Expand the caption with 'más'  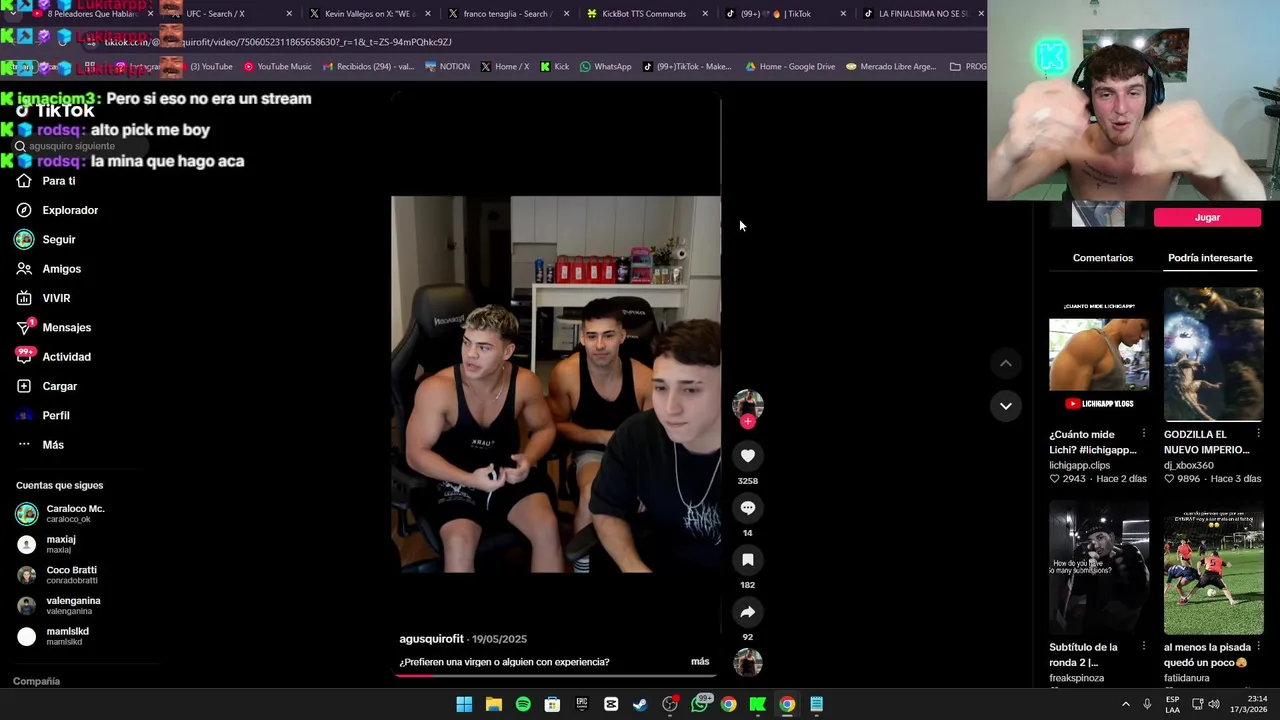(700, 662)
